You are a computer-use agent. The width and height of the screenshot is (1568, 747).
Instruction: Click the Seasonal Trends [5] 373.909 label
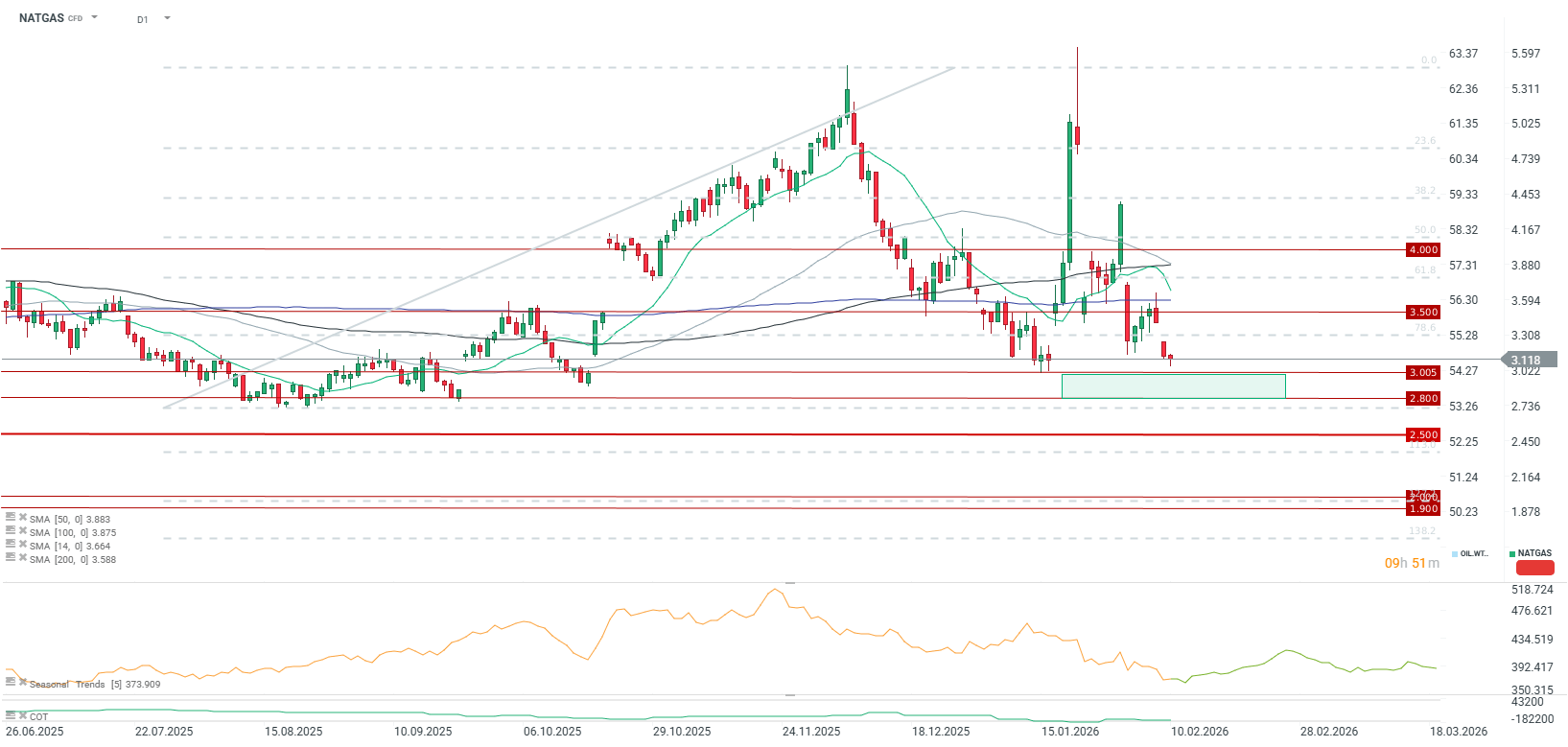(x=95, y=685)
